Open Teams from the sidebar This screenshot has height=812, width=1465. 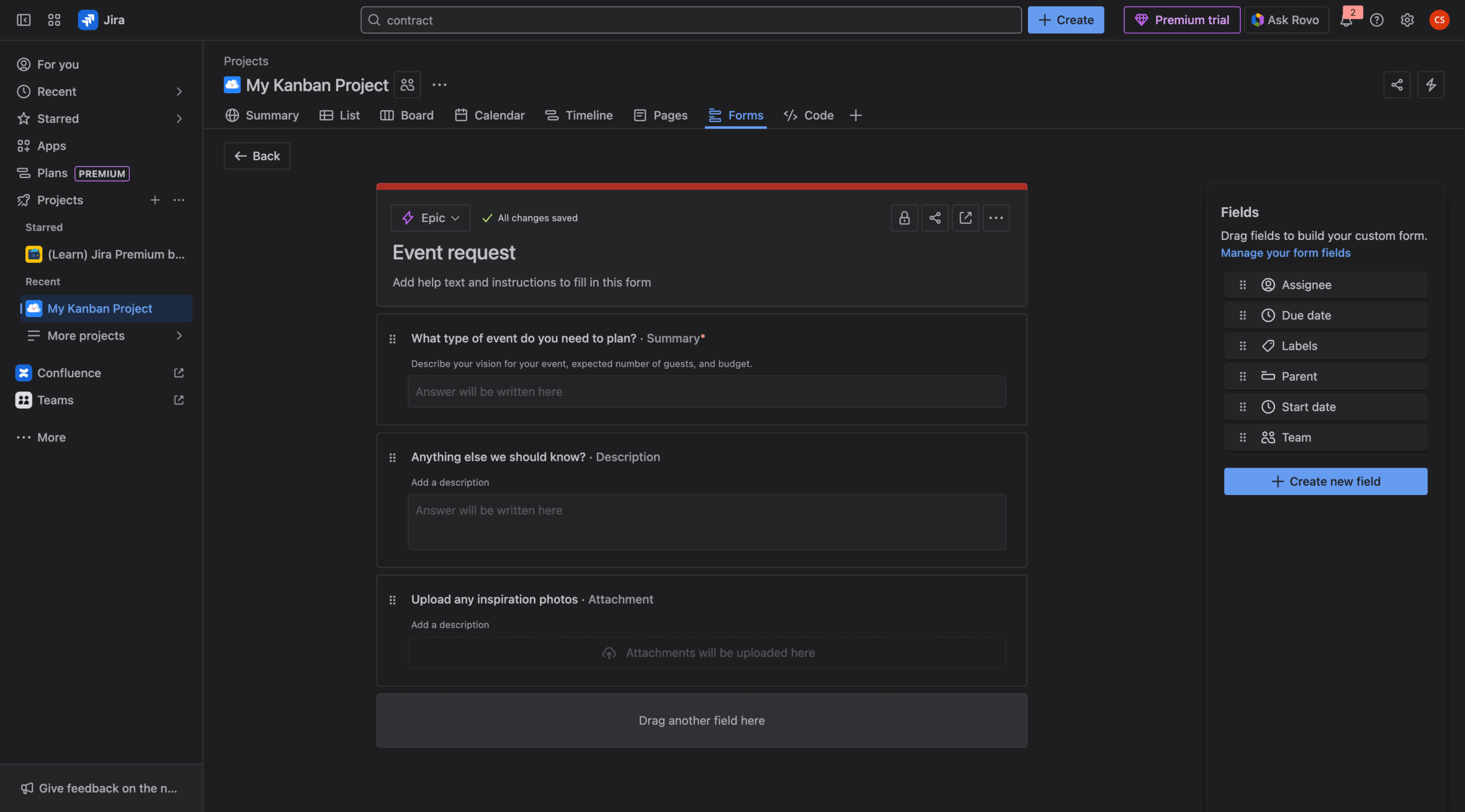tap(55, 399)
